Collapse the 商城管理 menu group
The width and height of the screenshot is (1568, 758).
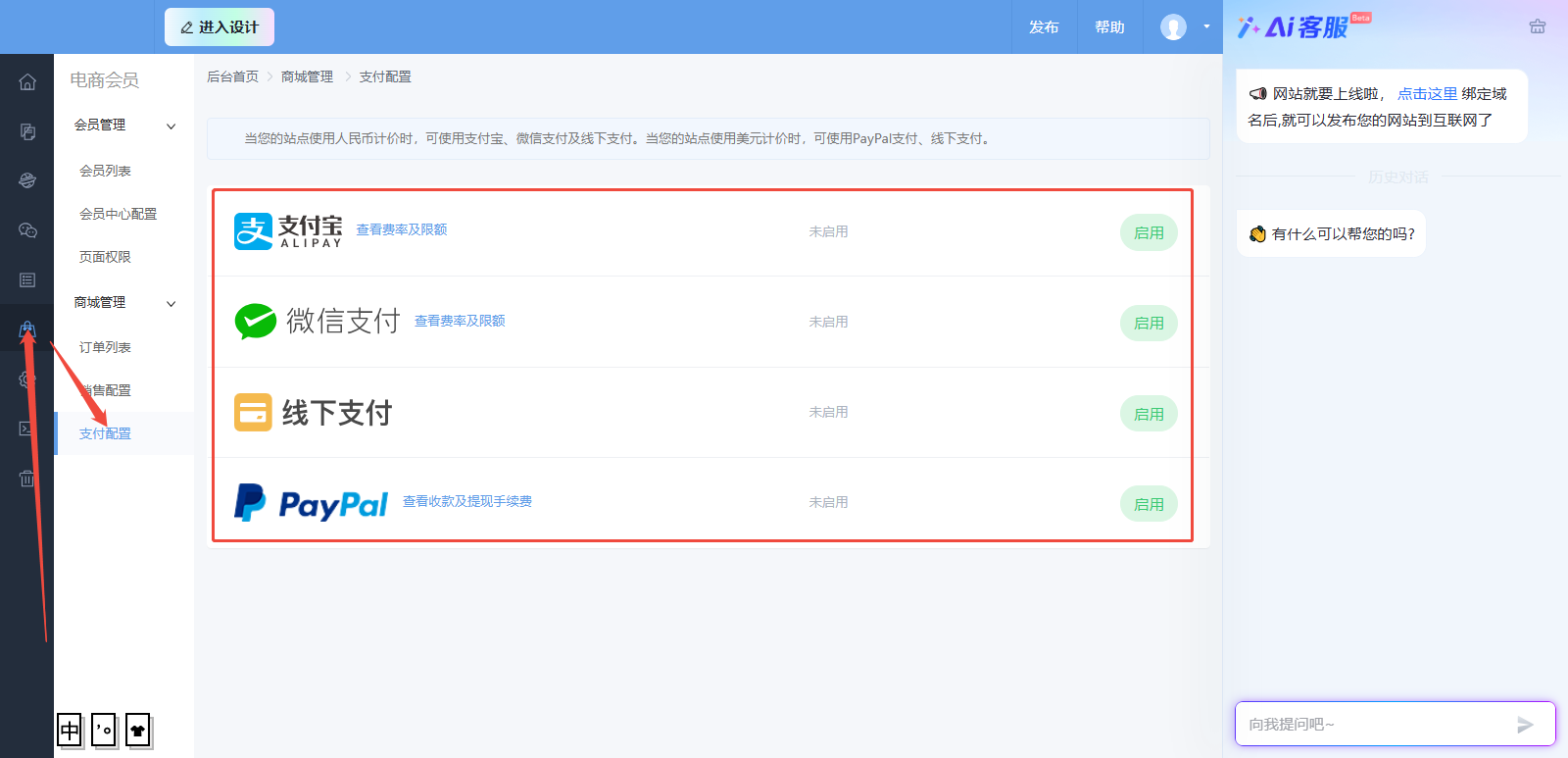(x=171, y=303)
